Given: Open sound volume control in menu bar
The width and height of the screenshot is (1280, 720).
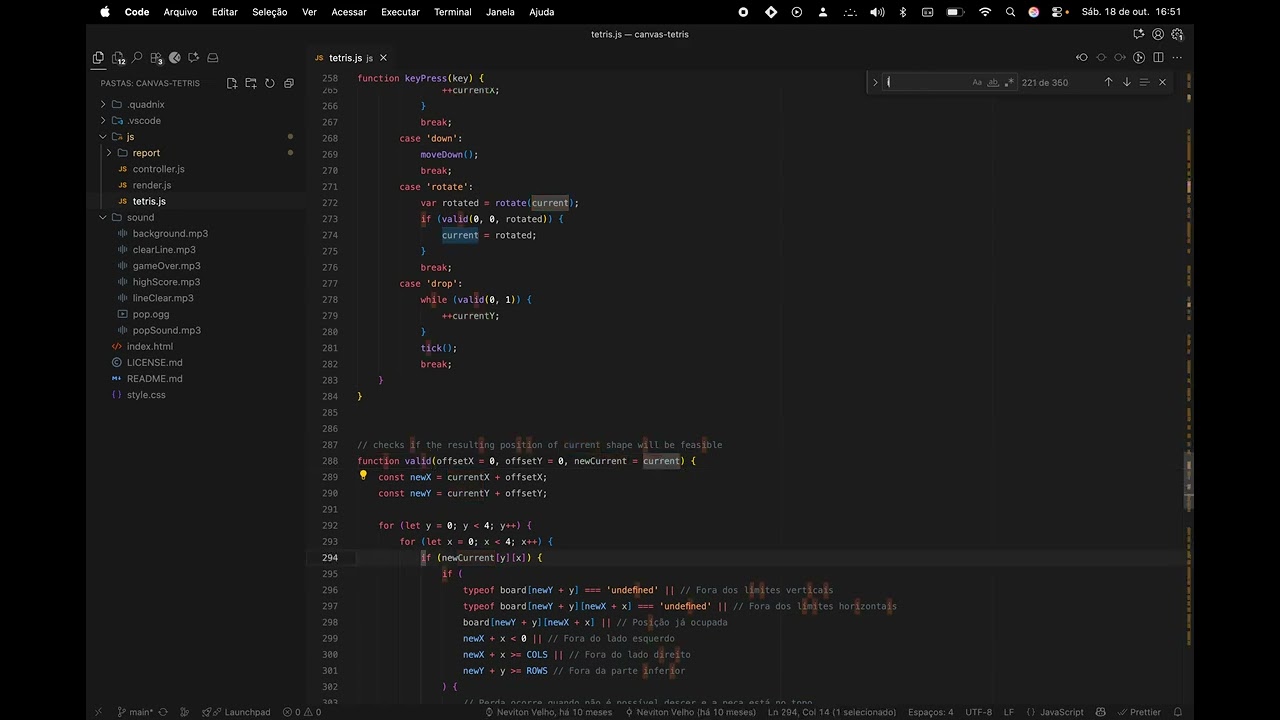Looking at the screenshot, I should [x=877, y=12].
